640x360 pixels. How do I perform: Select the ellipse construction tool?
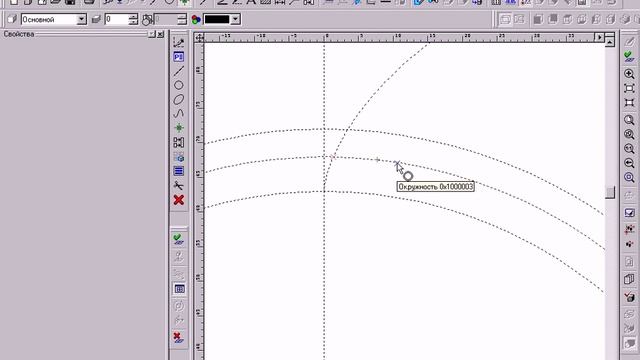click(178, 100)
